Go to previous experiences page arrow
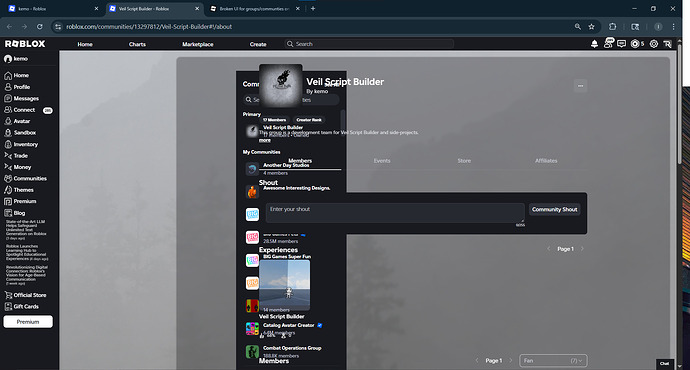 548,249
